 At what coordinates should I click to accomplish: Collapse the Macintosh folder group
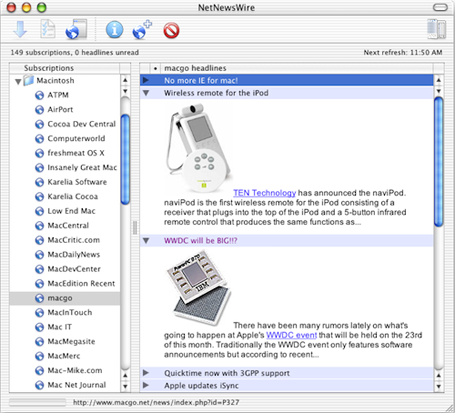18,81
